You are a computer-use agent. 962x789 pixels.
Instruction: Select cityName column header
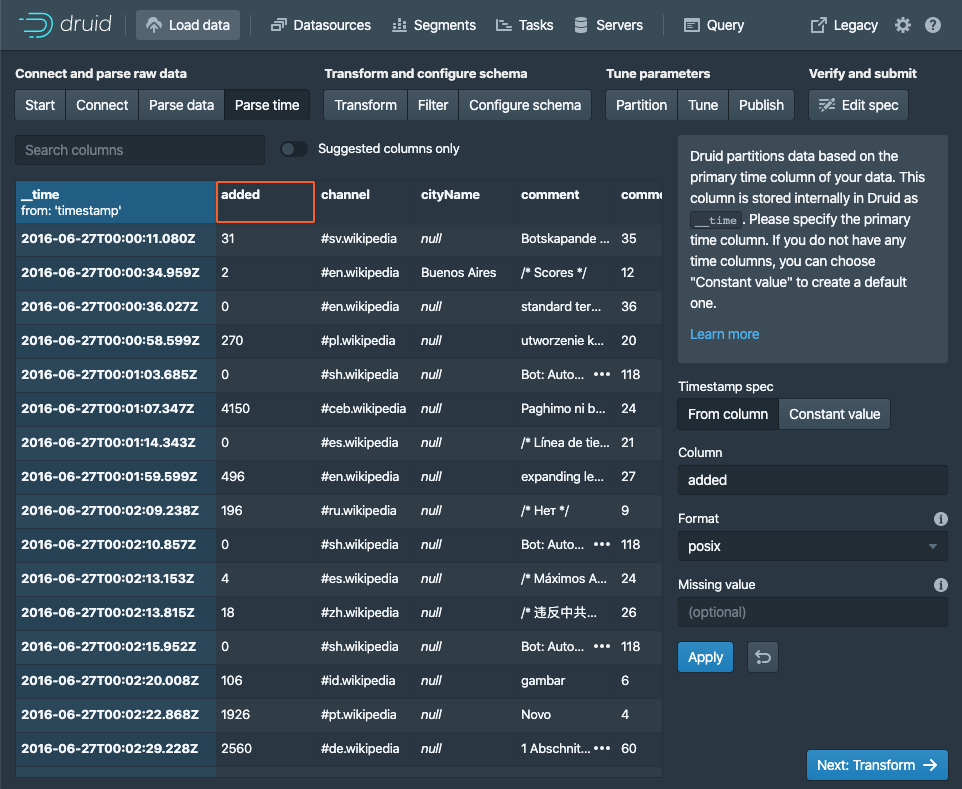[466, 202]
